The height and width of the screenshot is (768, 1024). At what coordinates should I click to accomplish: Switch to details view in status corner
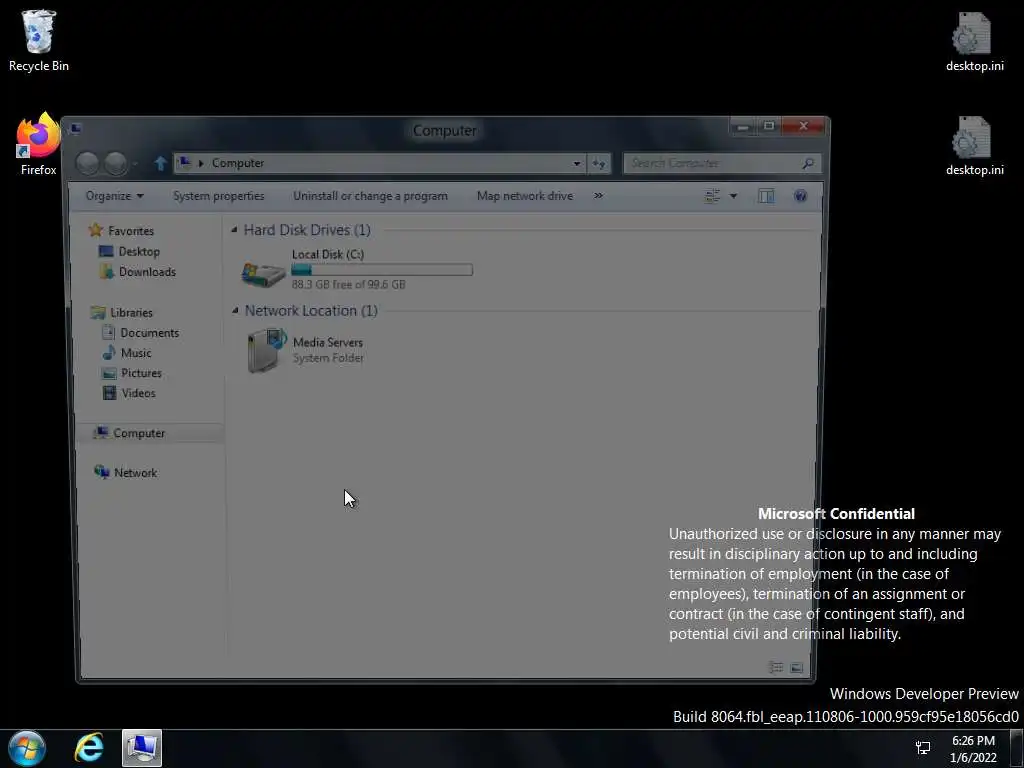[776, 667]
